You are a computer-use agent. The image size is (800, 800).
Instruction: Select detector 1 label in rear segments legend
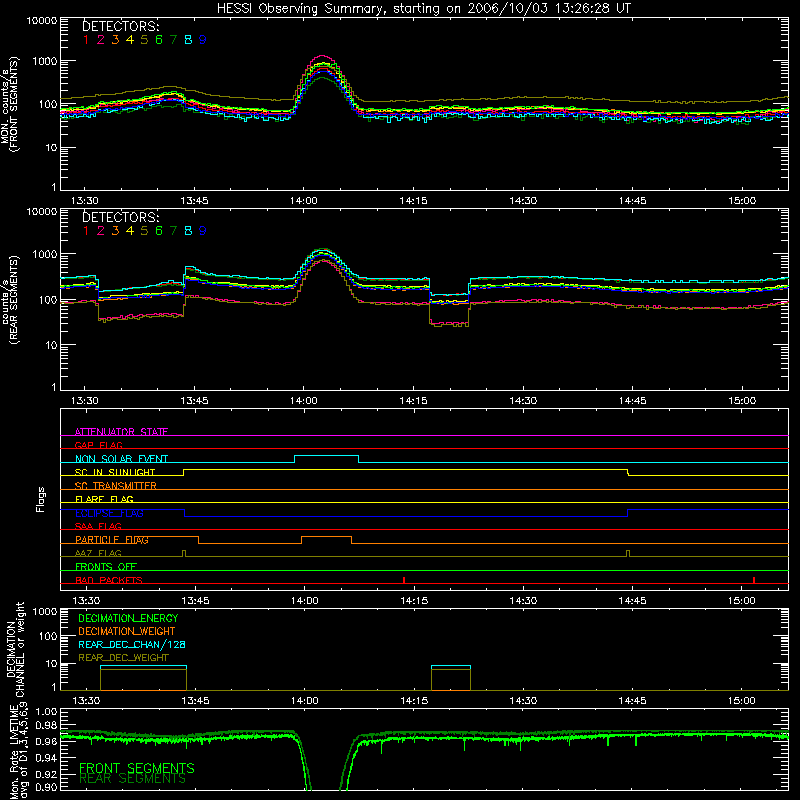pos(86,231)
